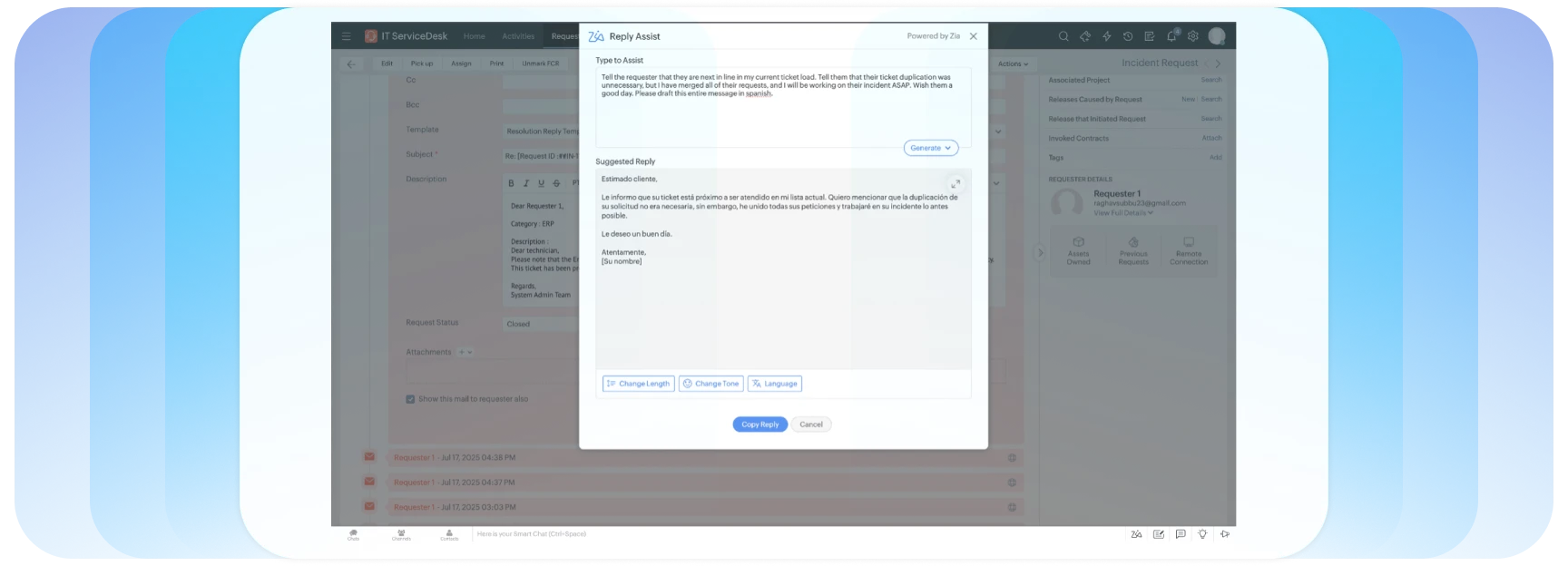Click the Cc input field
The width and height of the screenshot is (1568, 566).
point(541,81)
